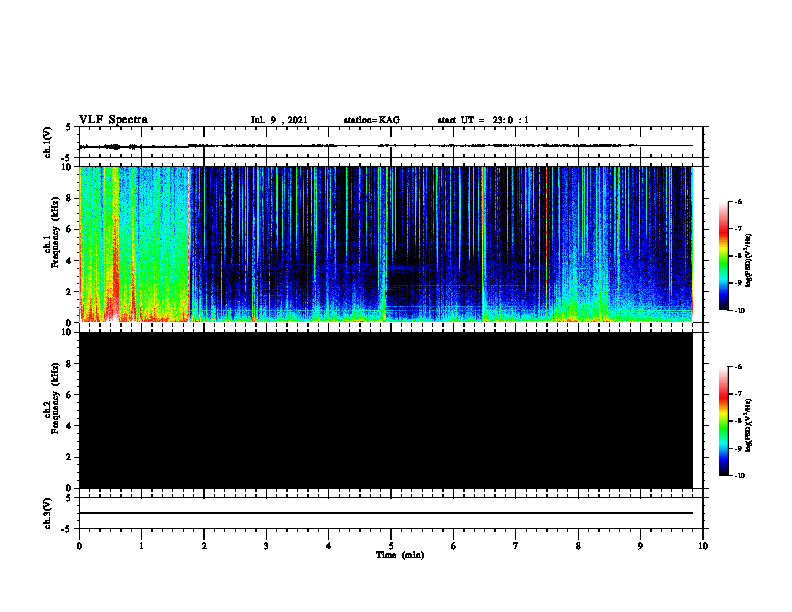Click the "-6" label on the ch.2 color scale
This screenshot has height=612, width=792.
click(738, 367)
